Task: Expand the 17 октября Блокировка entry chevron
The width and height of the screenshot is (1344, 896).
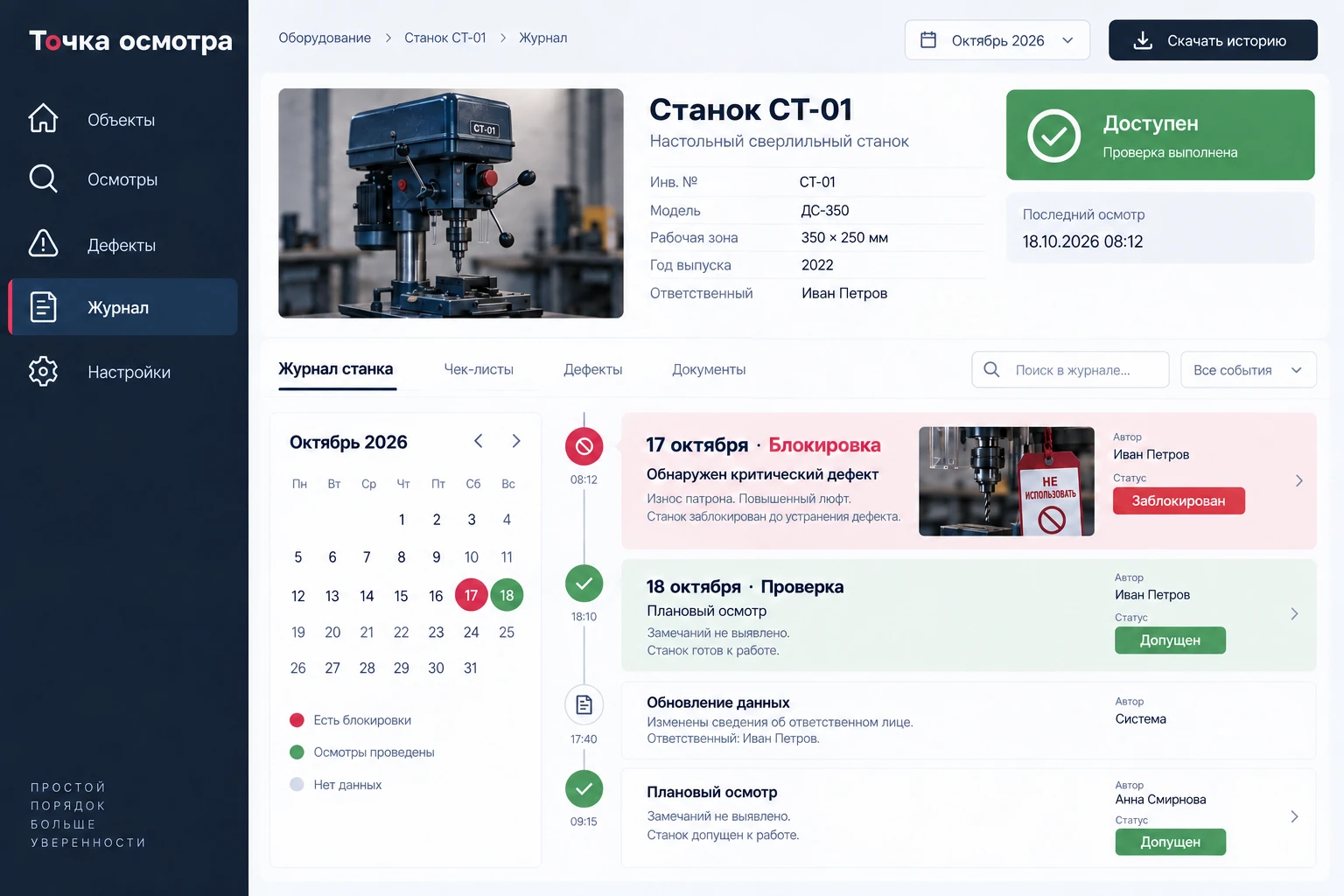Action: pyautogui.click(x=1298, y=480)
